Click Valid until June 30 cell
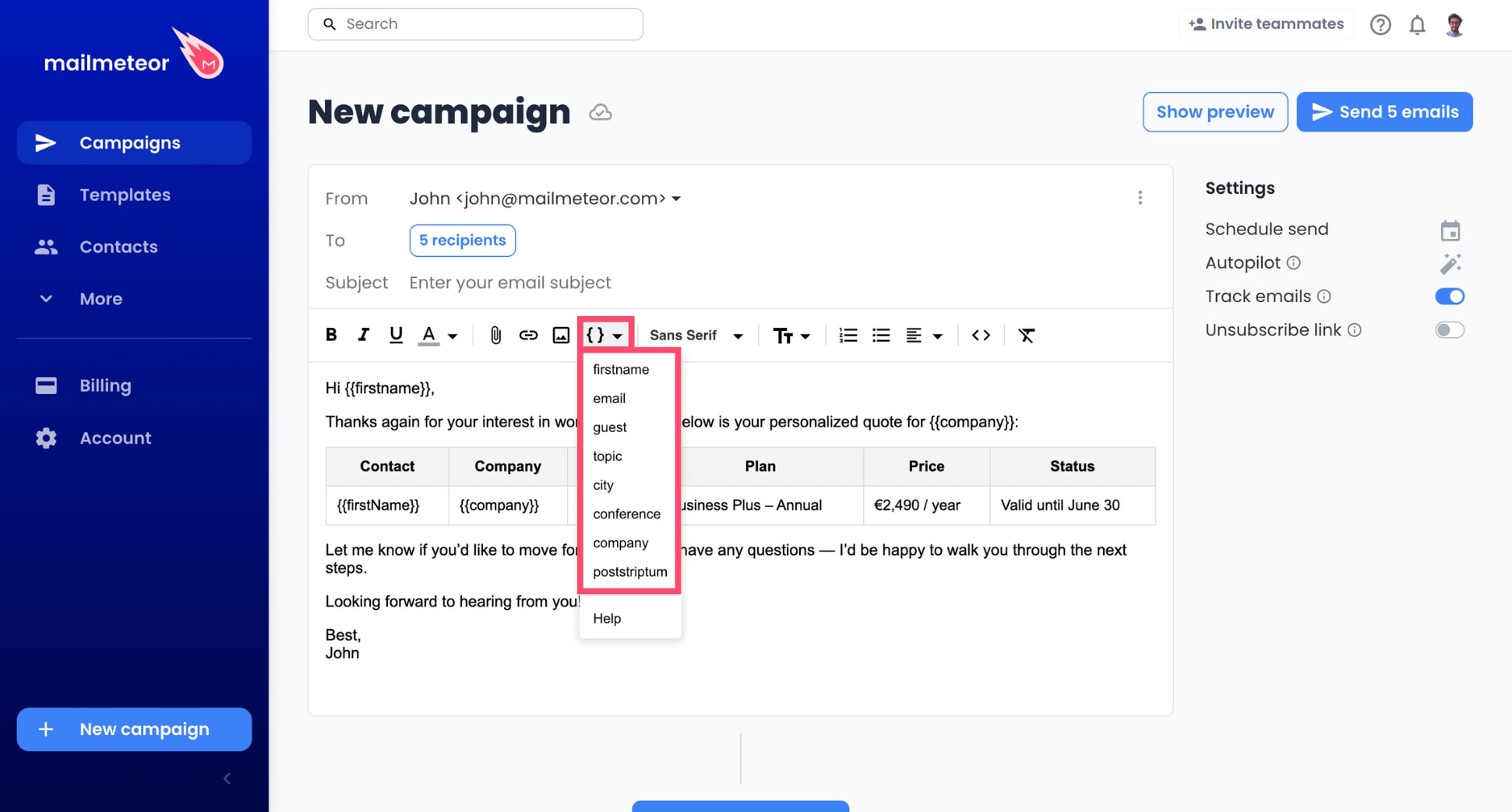Viewport: 1512px width, 812px height. [x=1072, y=505]
